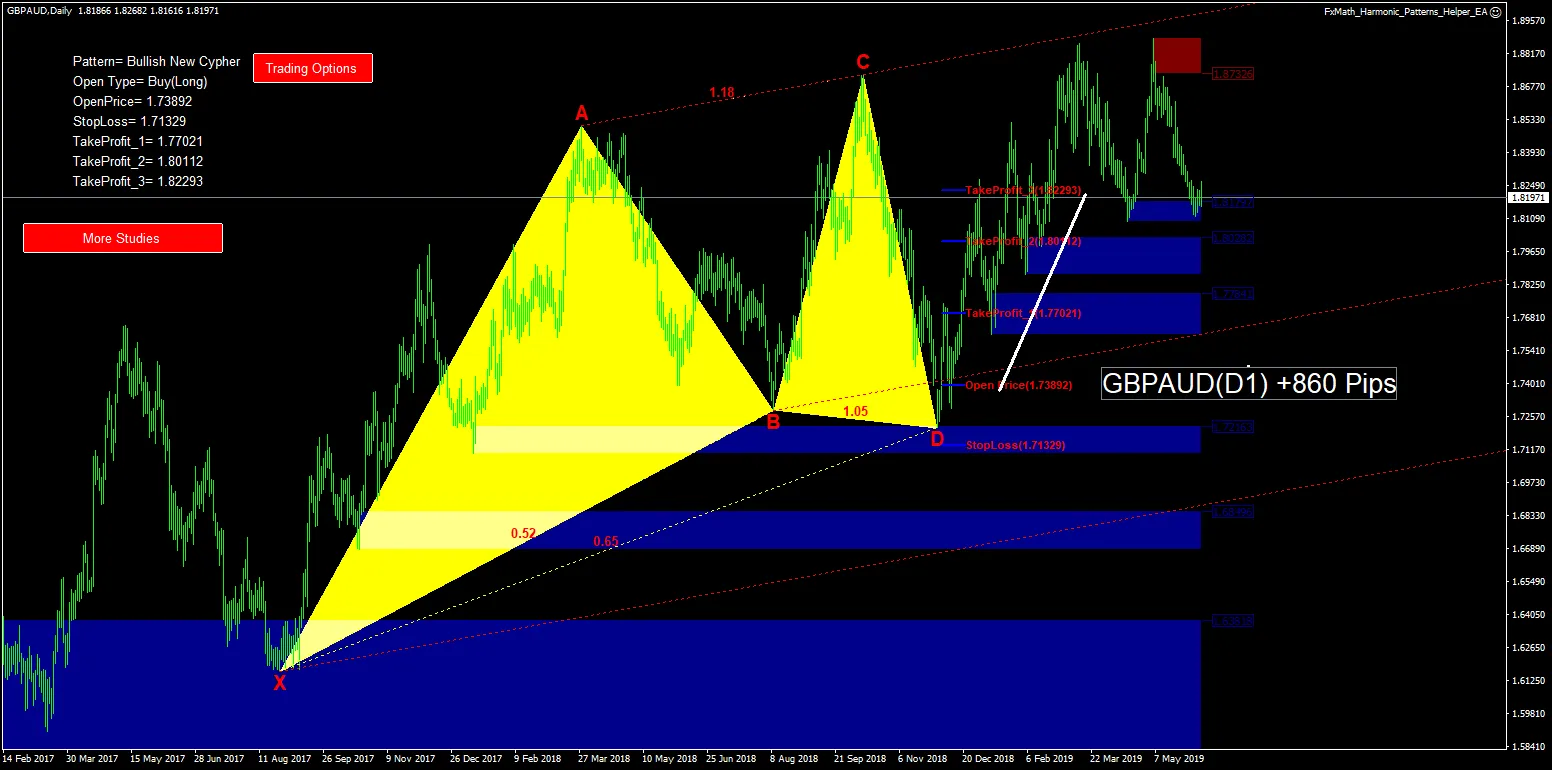Screen dimensions: 1552x770
Task: Click the 21 Sep 2018 date on time axis
Action: pos(861,759)
